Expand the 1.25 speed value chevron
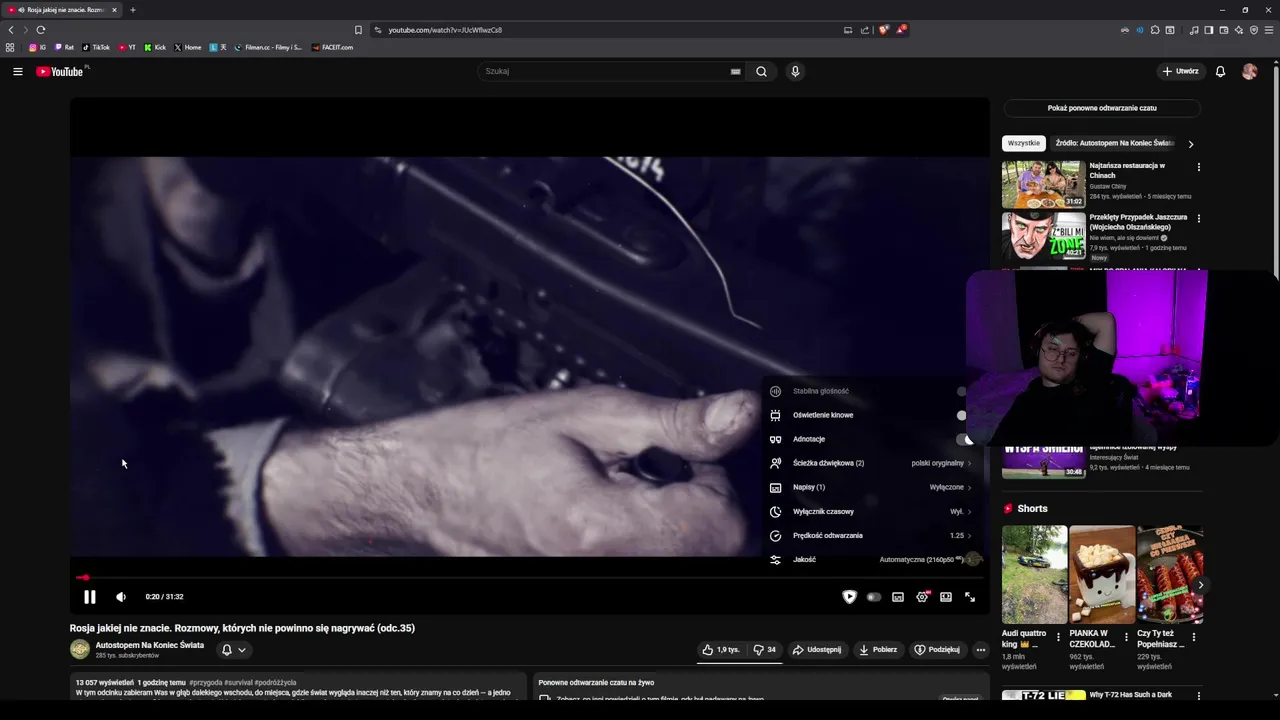The image size is (1280, 720). [x=969, y=535]
